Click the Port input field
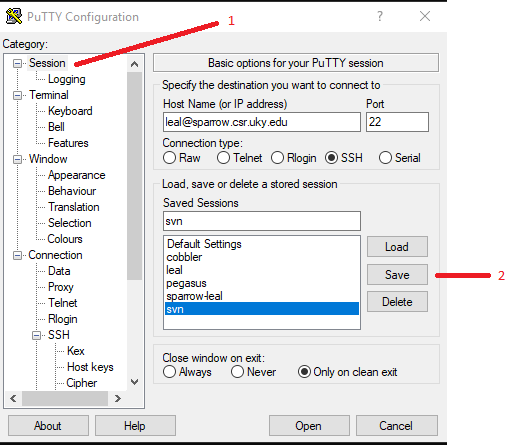The width and height of the screenshot is (512, 447). coord(397,122)
